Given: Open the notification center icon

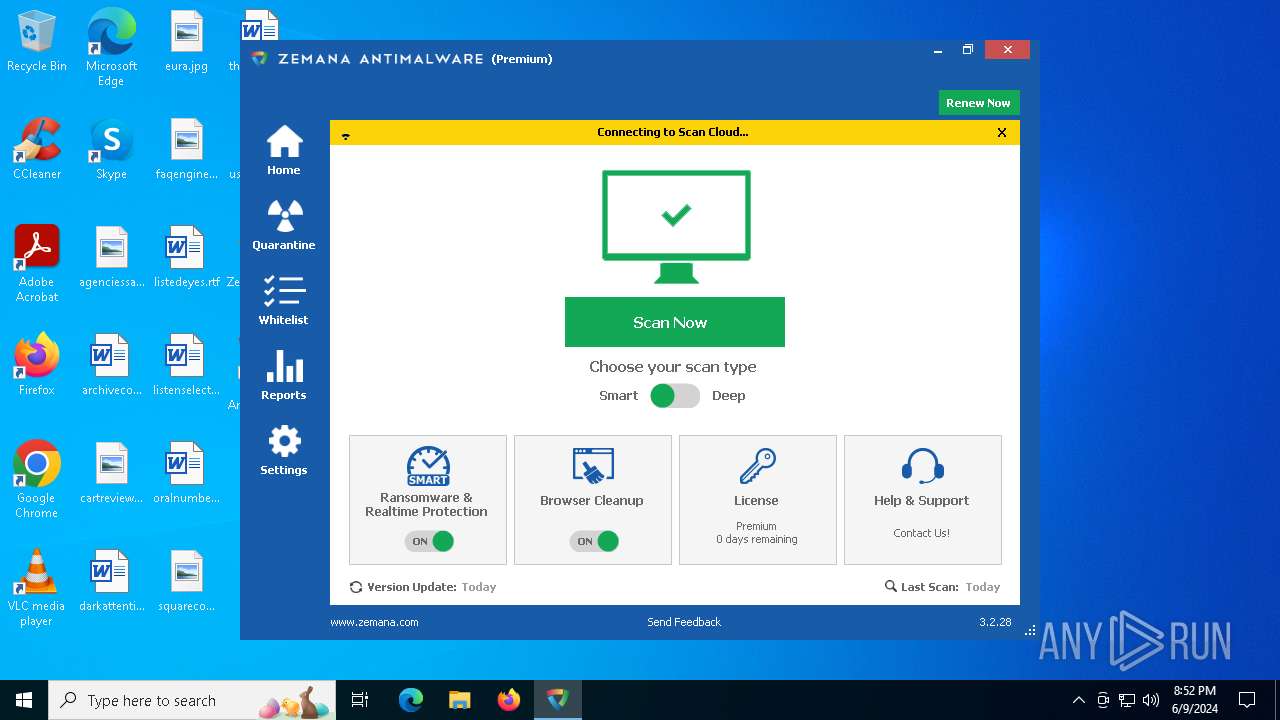Looking at the screenshot, I should click(1247, 700).
